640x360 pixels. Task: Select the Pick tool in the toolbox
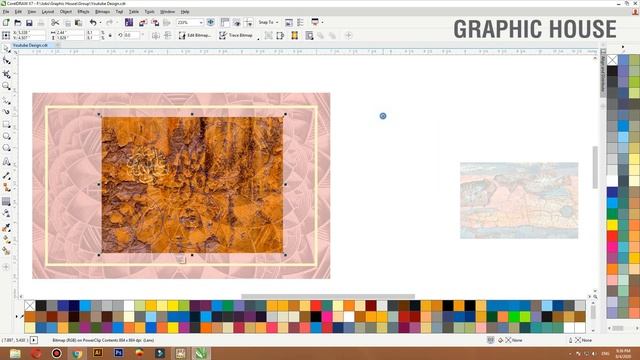(x=7, y=49)
